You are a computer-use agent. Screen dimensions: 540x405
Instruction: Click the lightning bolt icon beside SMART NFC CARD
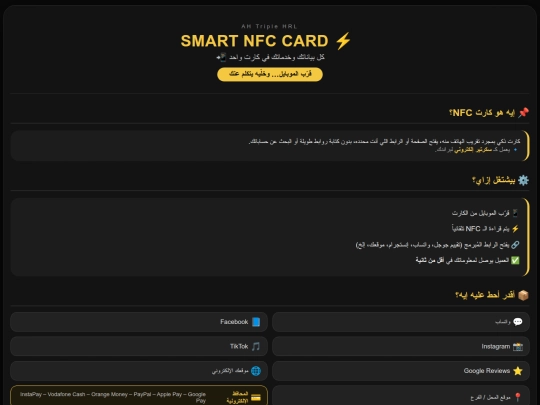point(343,41)
